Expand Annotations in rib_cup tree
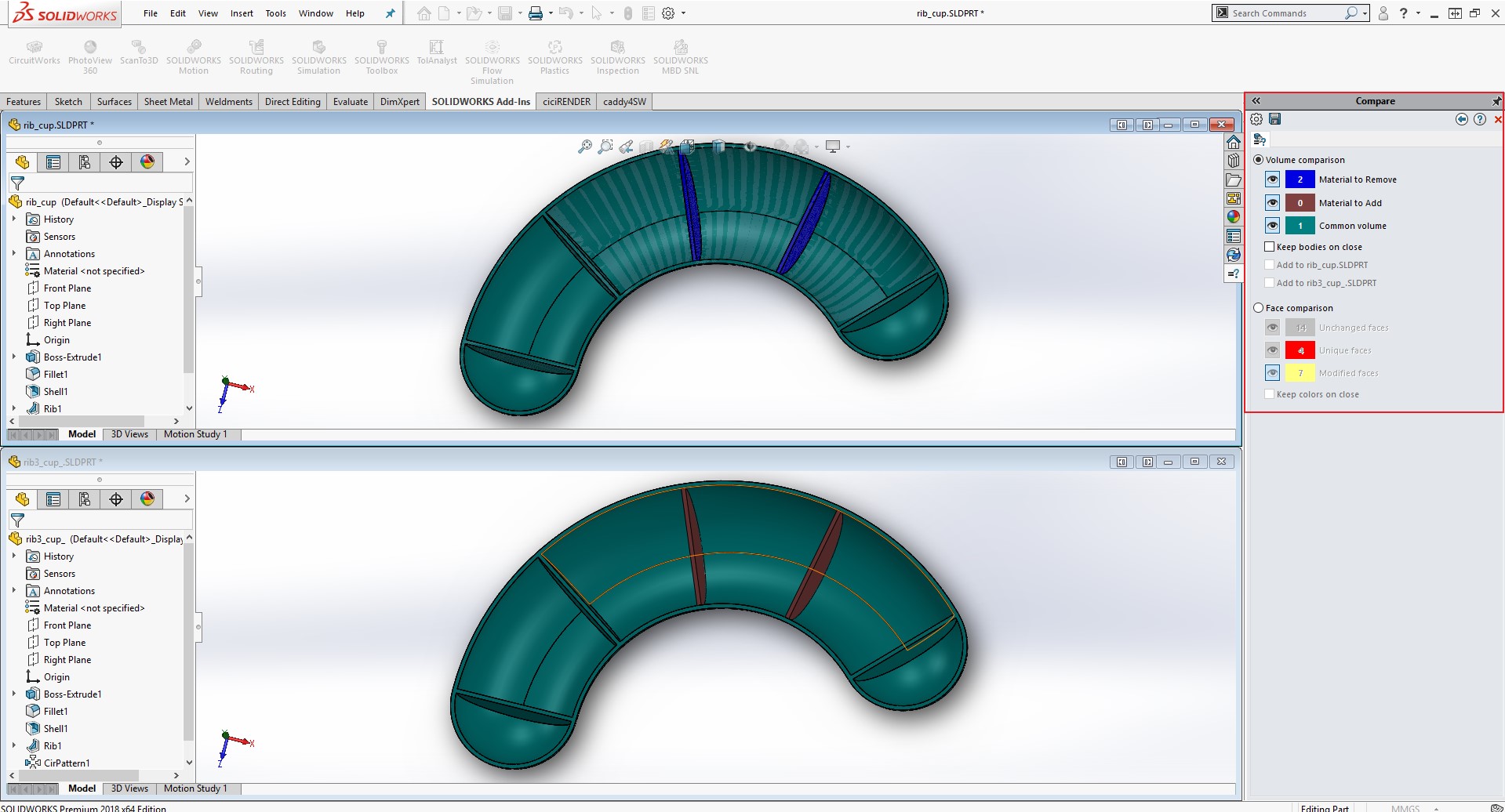 point(14,254)
